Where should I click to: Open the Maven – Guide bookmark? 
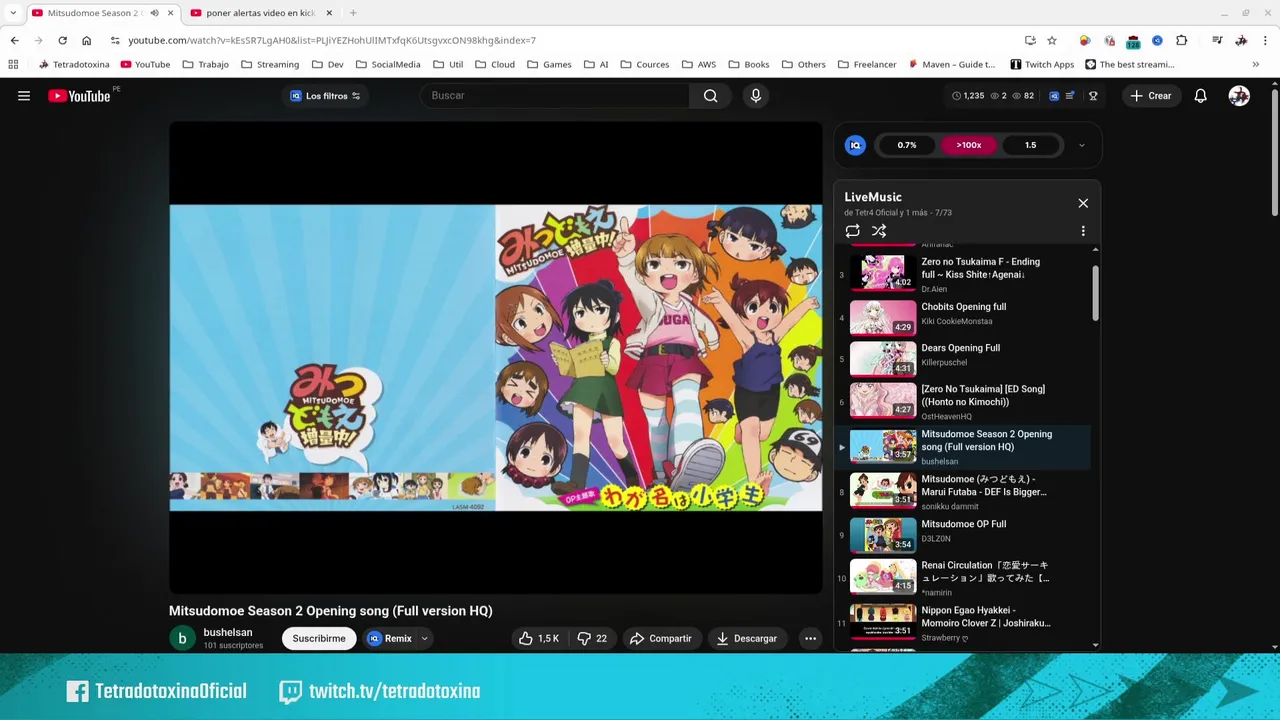[x=951, y=64]
